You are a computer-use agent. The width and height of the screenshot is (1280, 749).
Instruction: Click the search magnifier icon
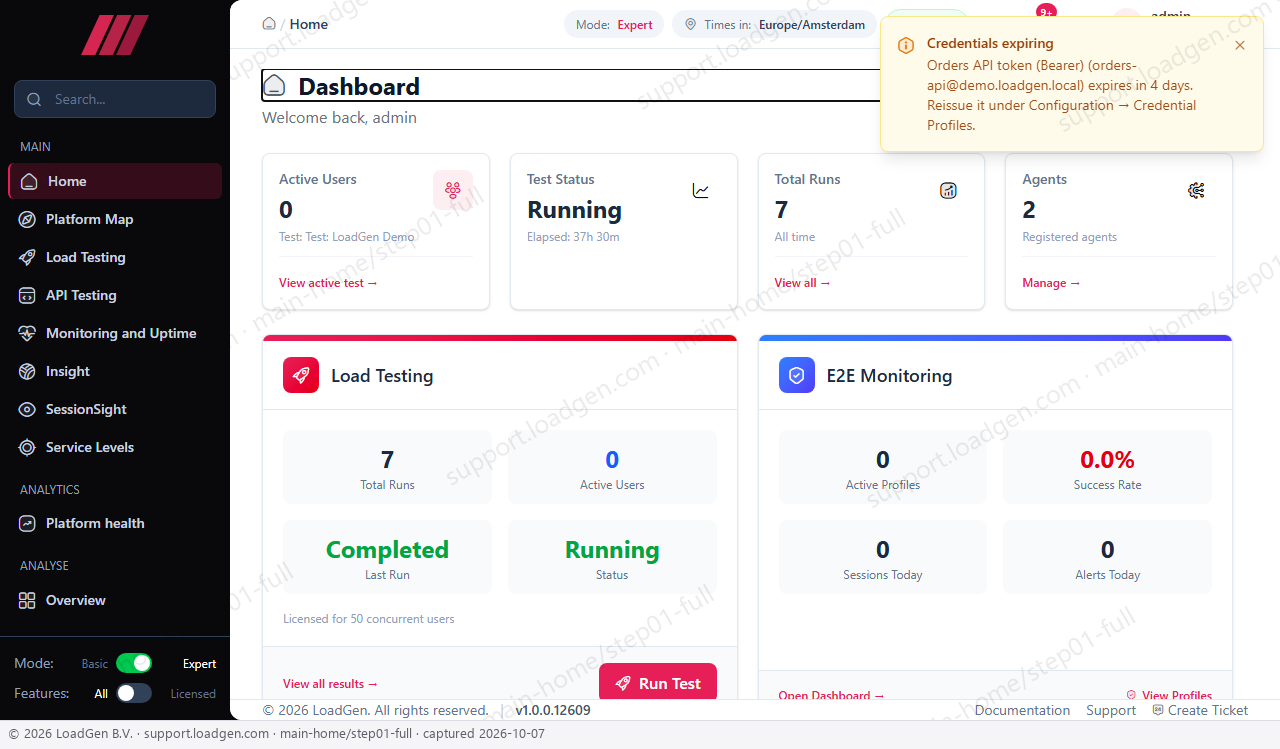coord(35,99)
